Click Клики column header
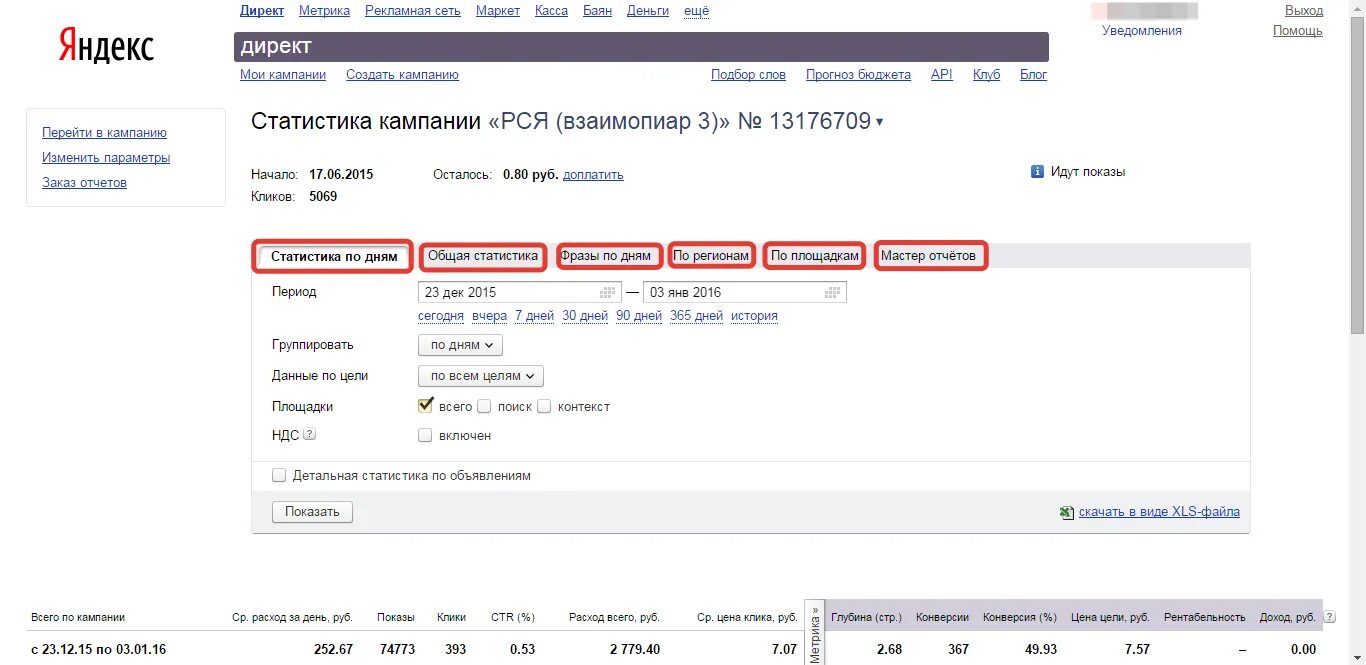The height and width of the screenshot is (665, 1366). pos(452,617)
